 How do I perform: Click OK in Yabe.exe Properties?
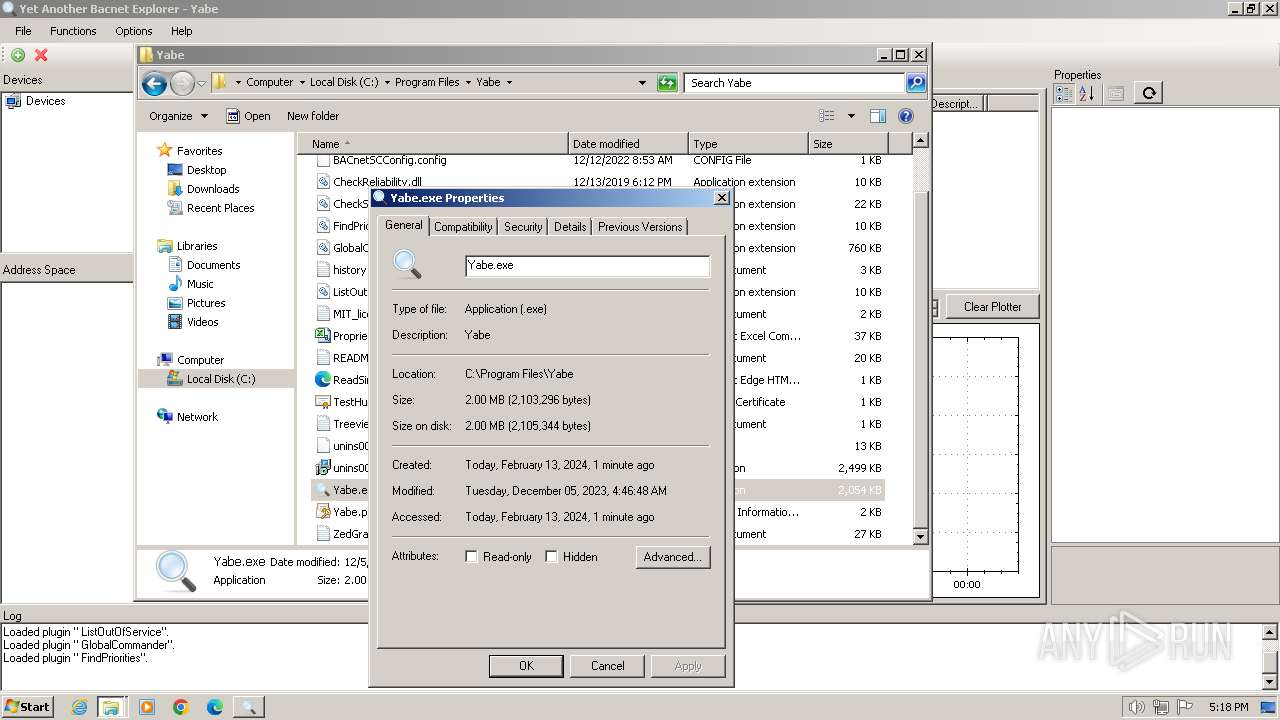[x=526, y=666]
